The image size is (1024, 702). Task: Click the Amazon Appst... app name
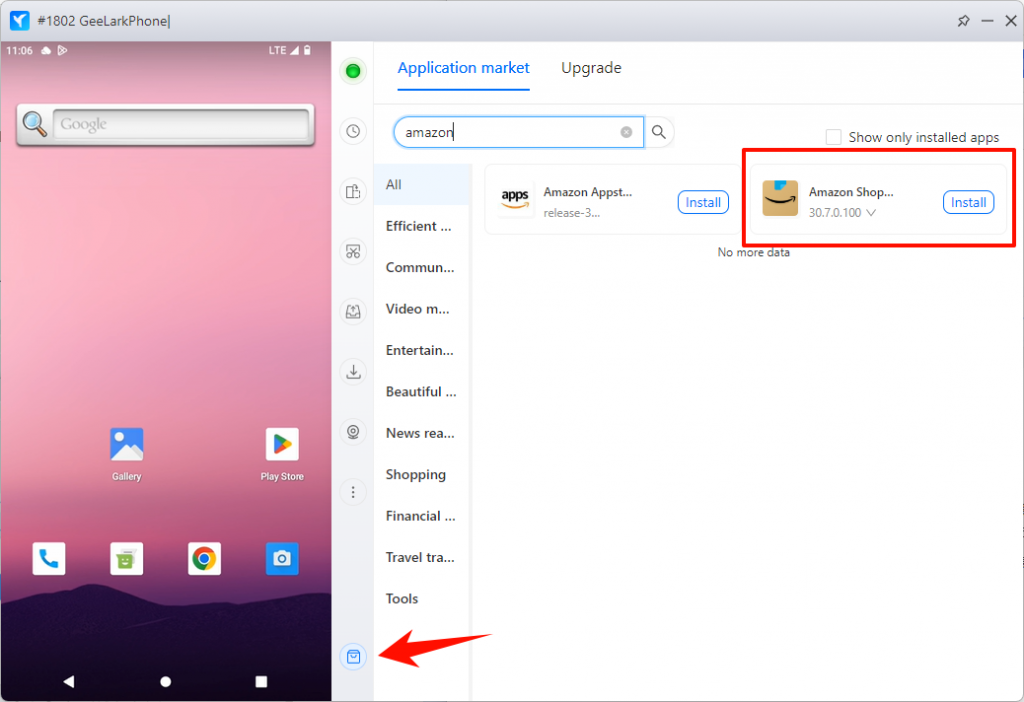(x=588, y=192)
